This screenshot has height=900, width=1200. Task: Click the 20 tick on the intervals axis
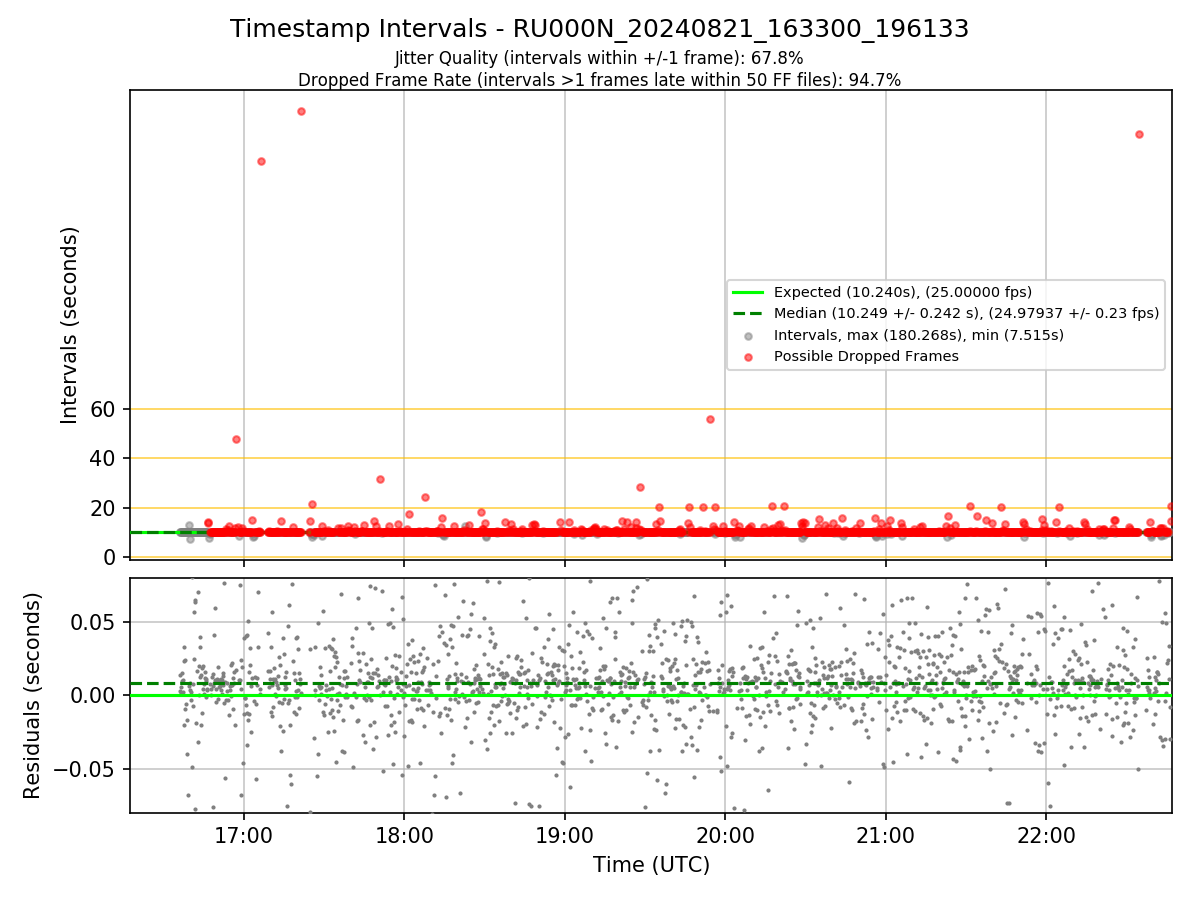(x=104, y=508)
